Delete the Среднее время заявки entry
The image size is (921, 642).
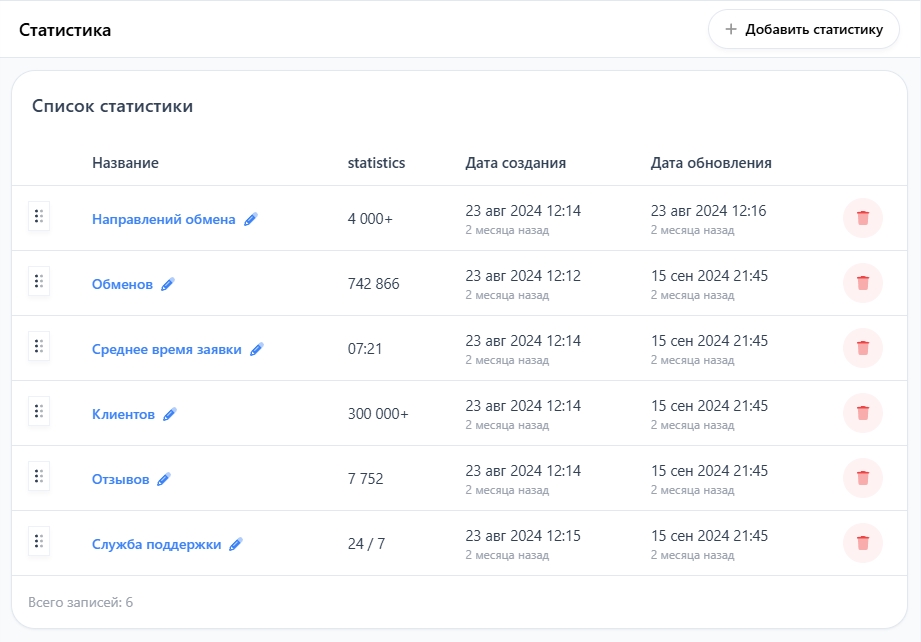click(x=862, y=348)
